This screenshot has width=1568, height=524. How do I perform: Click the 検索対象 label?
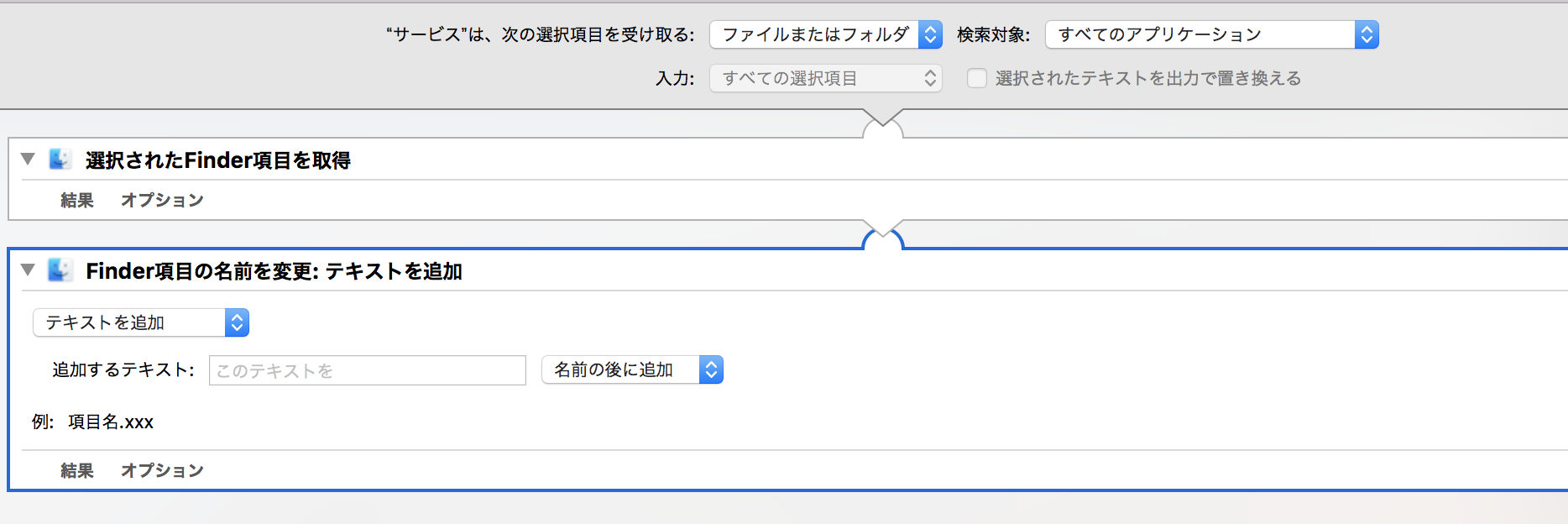(993, 34)
